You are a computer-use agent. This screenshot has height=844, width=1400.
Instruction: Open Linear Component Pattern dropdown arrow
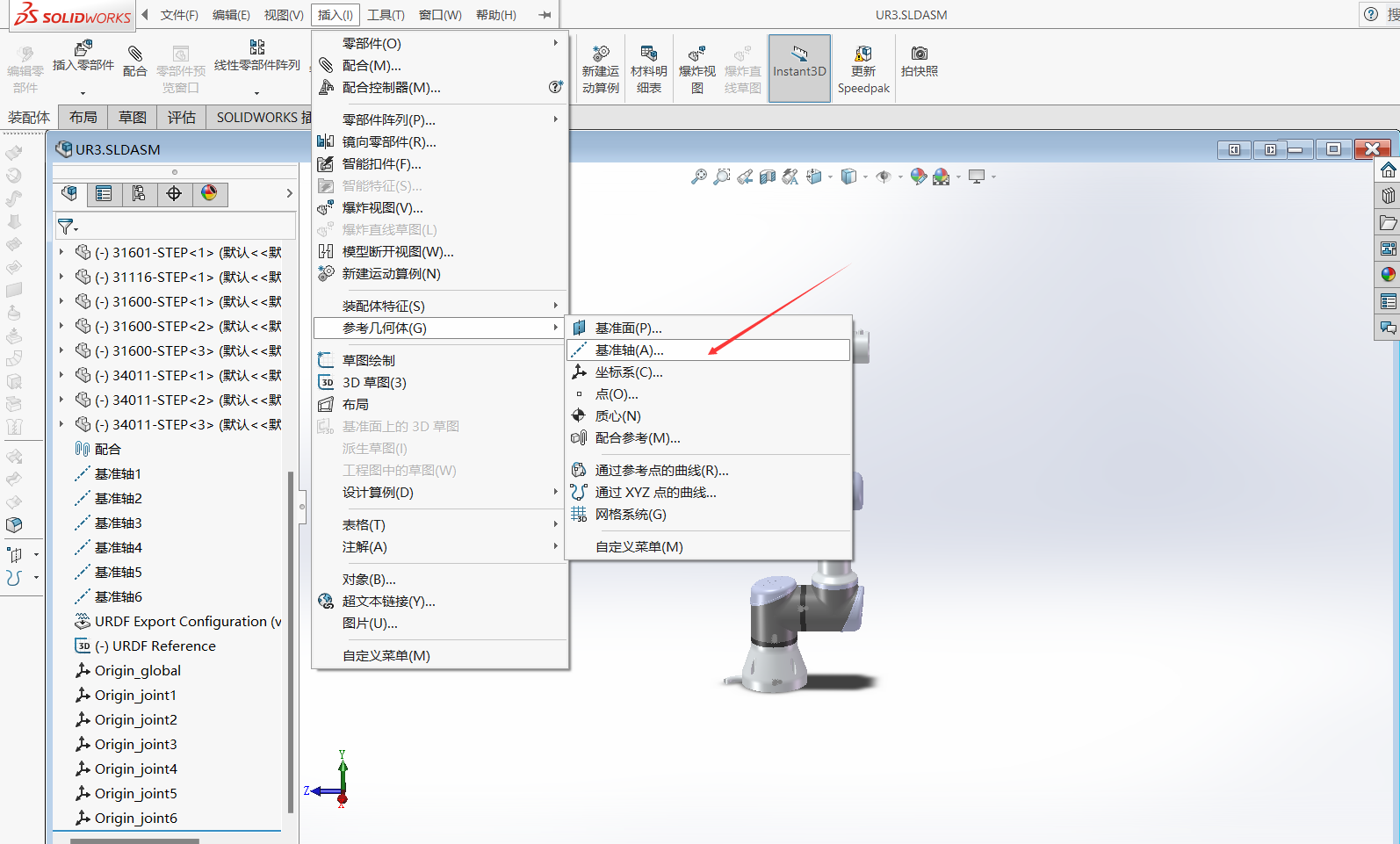257,92
